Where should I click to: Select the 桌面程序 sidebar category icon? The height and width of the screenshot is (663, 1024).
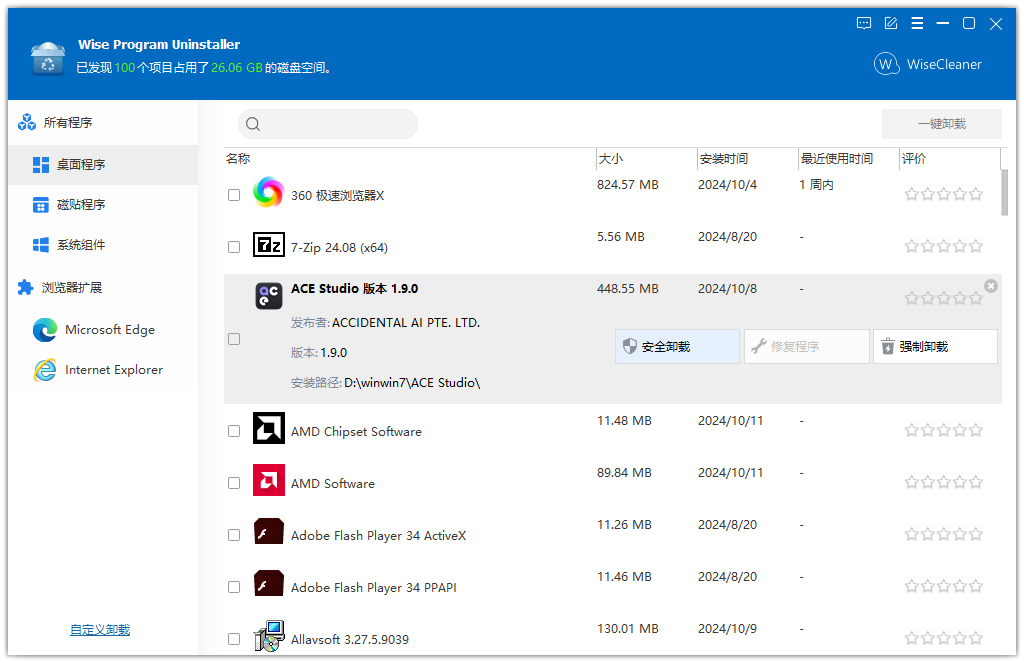tap(41, 164)
